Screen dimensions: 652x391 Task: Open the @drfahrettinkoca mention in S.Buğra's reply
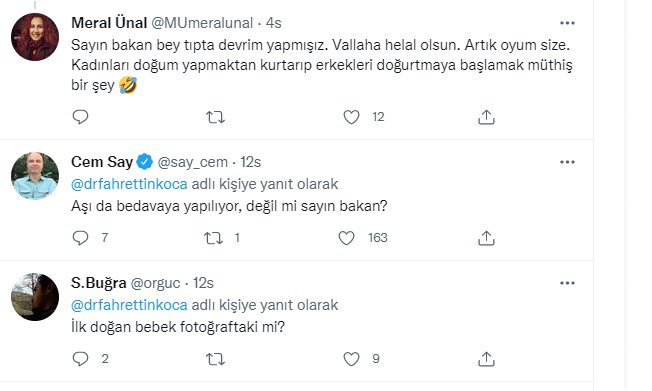coord(129,305)
